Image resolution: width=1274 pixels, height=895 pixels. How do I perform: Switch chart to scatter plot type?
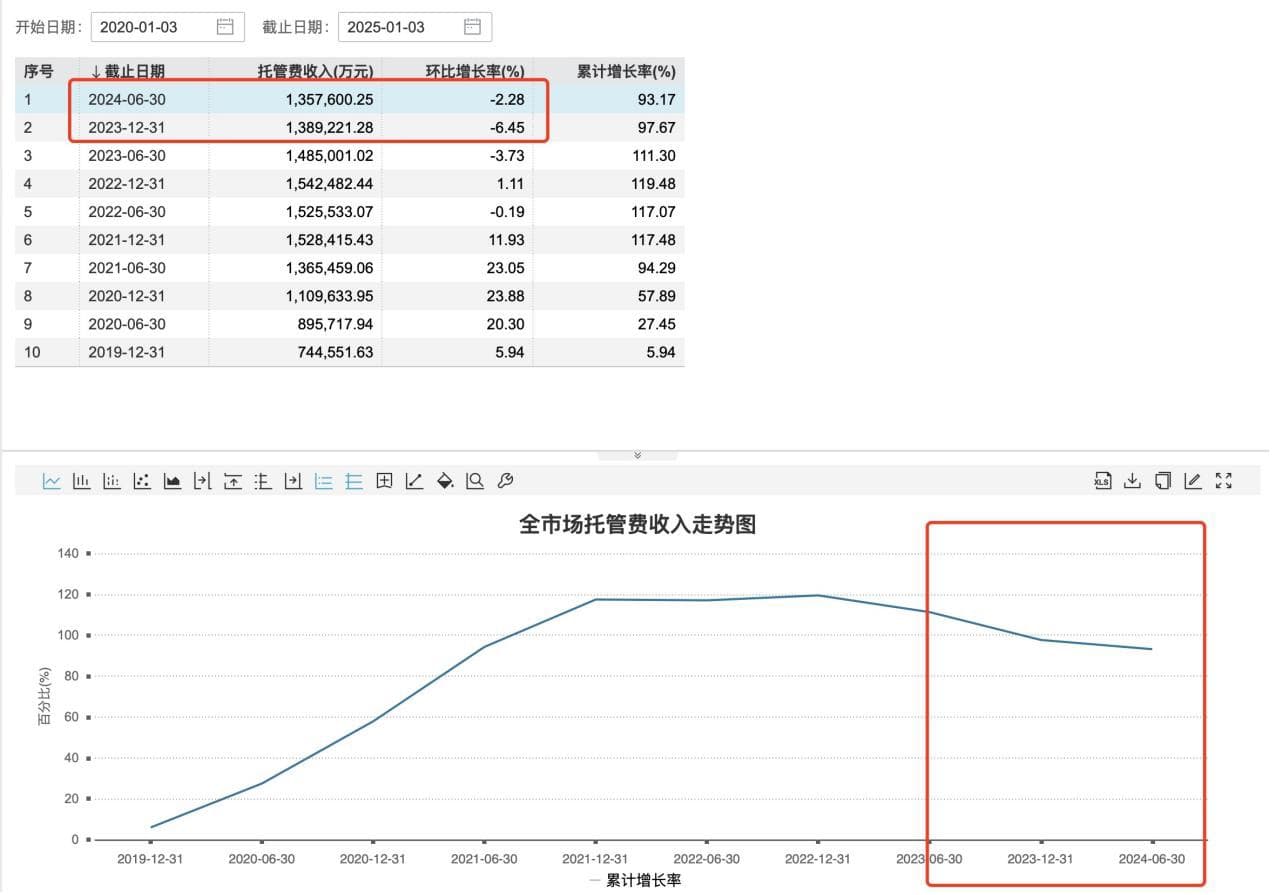pyautogui.click(x=142, y=481)
